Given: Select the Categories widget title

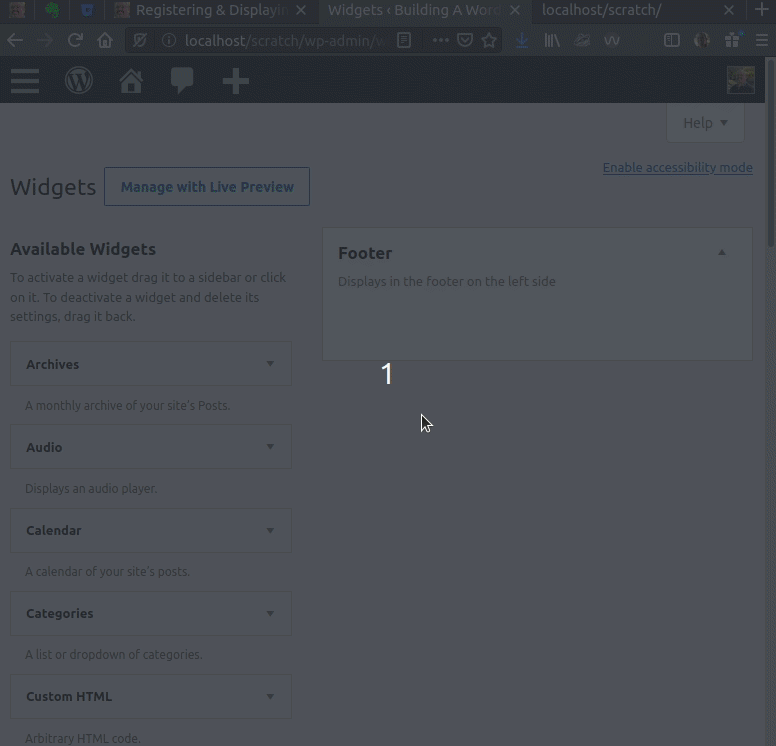Looking at the screenshot, I should coord(59,614).
